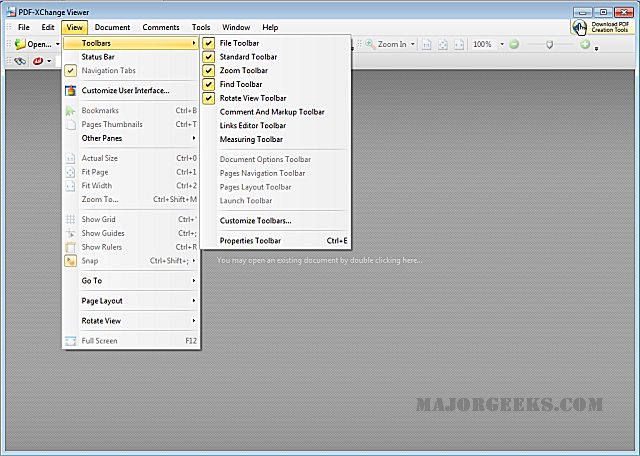Click the Fit Width menu icon
Image resolution: width=640 pixels, height=456 pixels.
[71, 186]
